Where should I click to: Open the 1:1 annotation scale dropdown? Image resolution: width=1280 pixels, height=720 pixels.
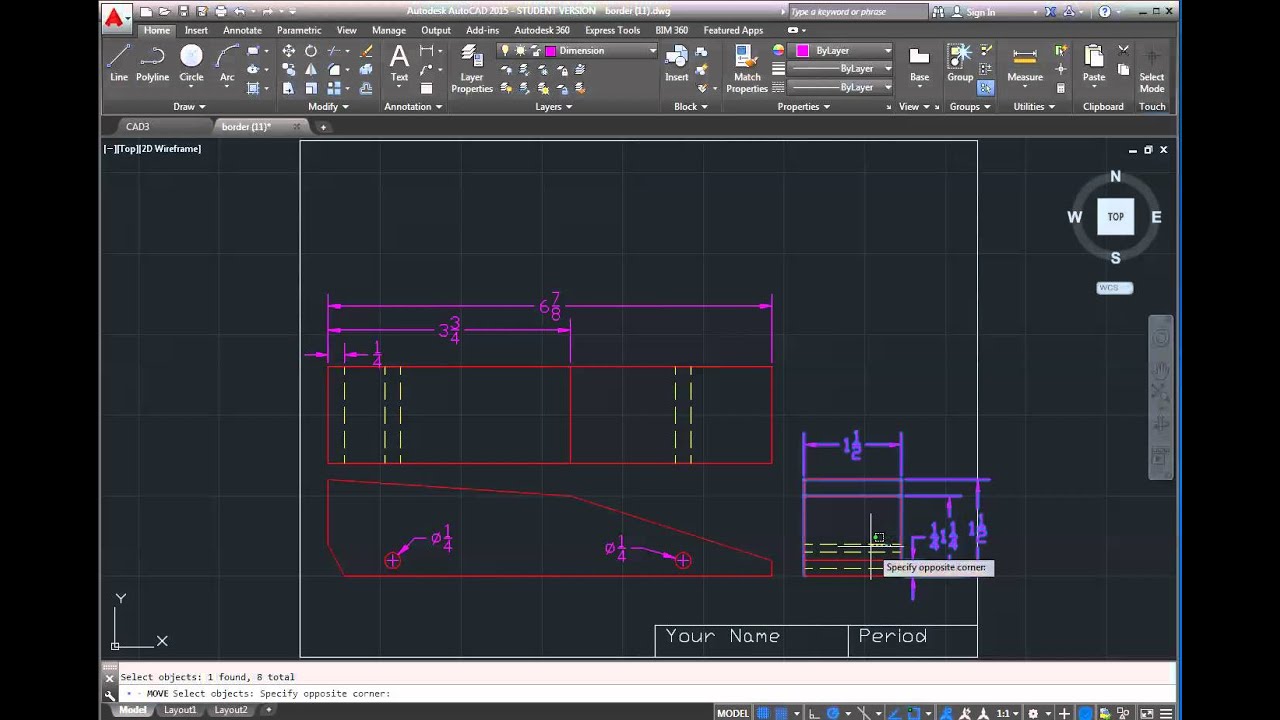click(1007, 713)
